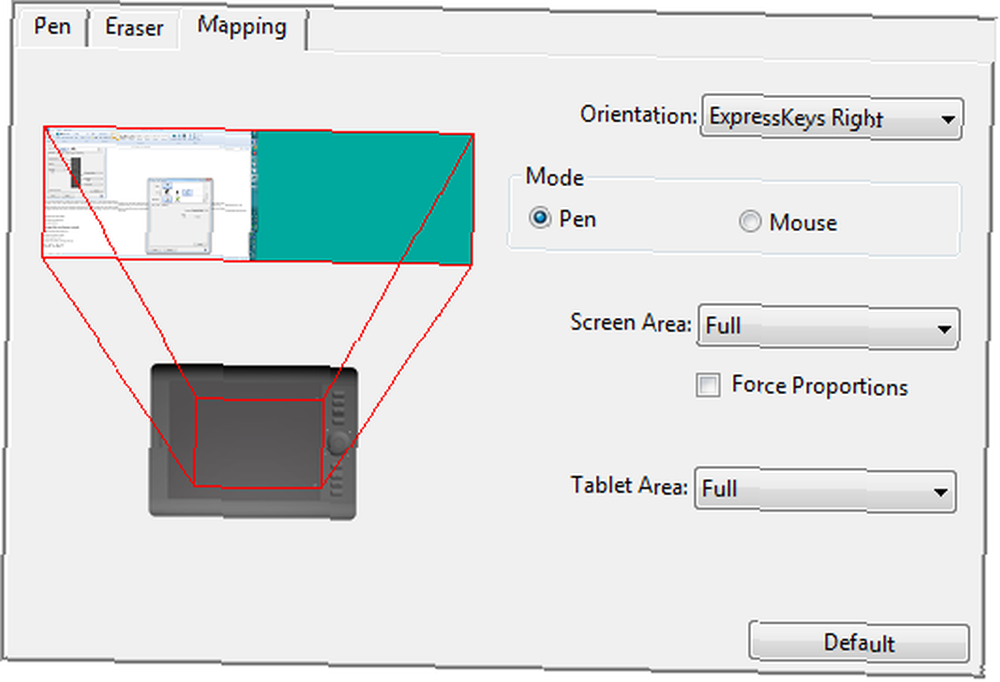This screenshot has height=682, width=1000.
Task: Enable Force Proportions checkbox
Action: tap(708, 385)
